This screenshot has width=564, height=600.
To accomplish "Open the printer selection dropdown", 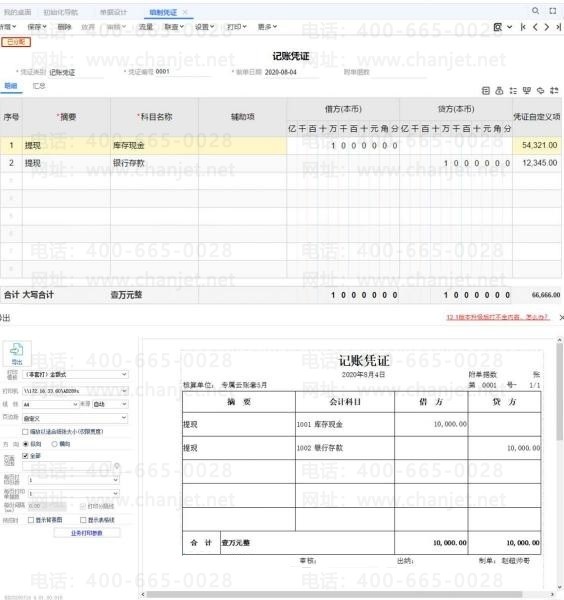I will 75,391.
